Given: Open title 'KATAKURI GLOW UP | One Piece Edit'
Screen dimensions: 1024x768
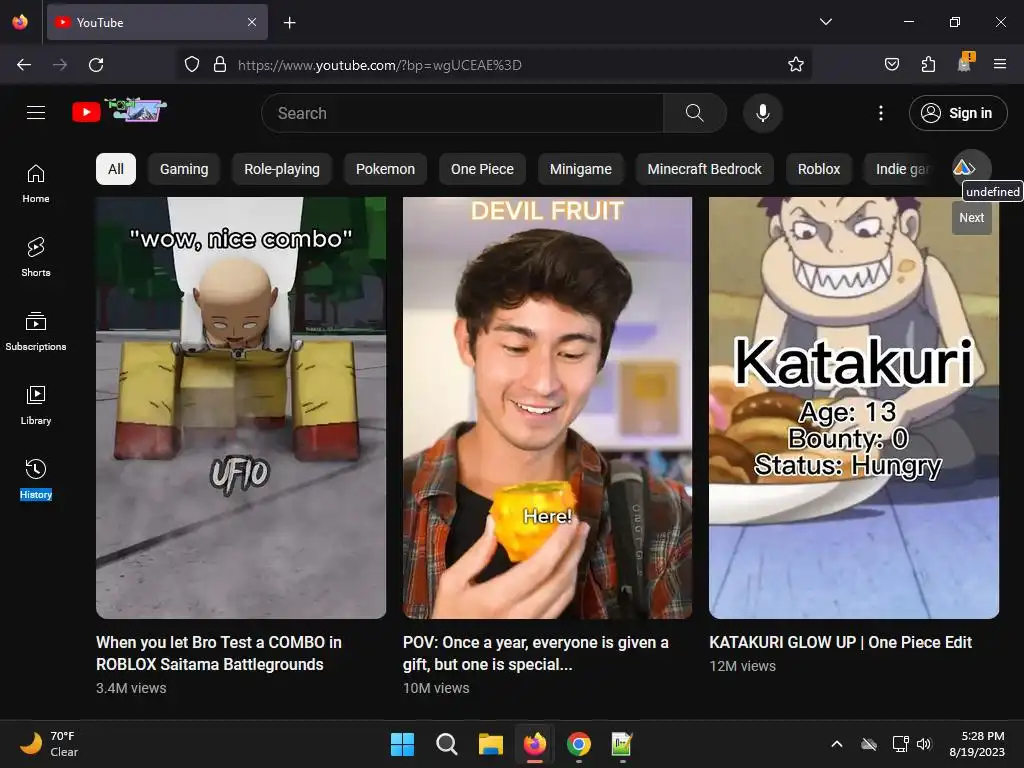Looking at the screenshot, I should click(840, 643).
